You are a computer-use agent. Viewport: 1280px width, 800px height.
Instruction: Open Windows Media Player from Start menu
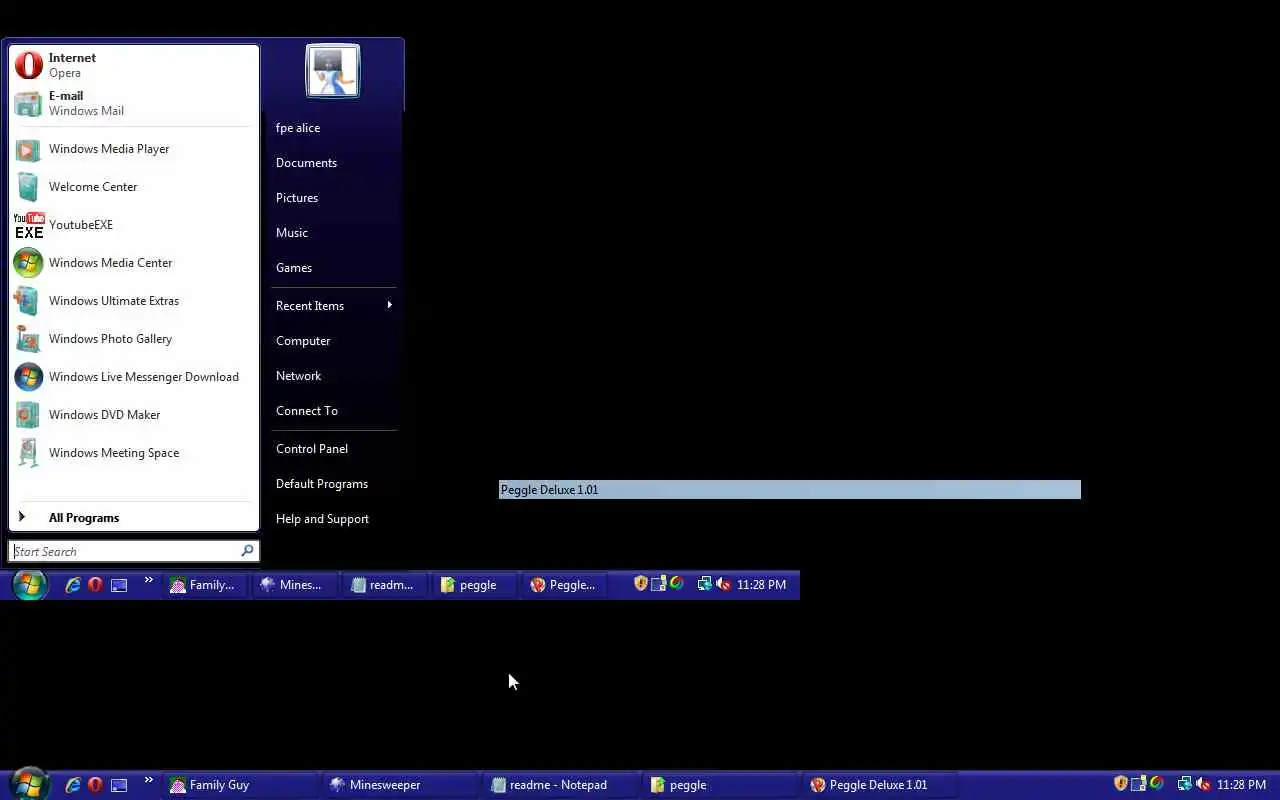134,149
